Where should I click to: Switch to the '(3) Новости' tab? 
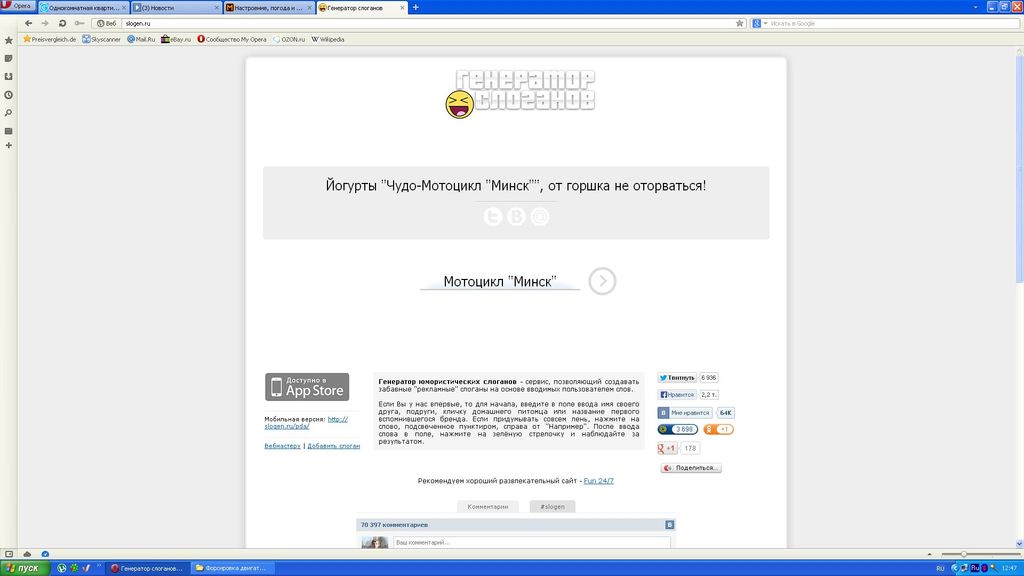click(176, 8)
